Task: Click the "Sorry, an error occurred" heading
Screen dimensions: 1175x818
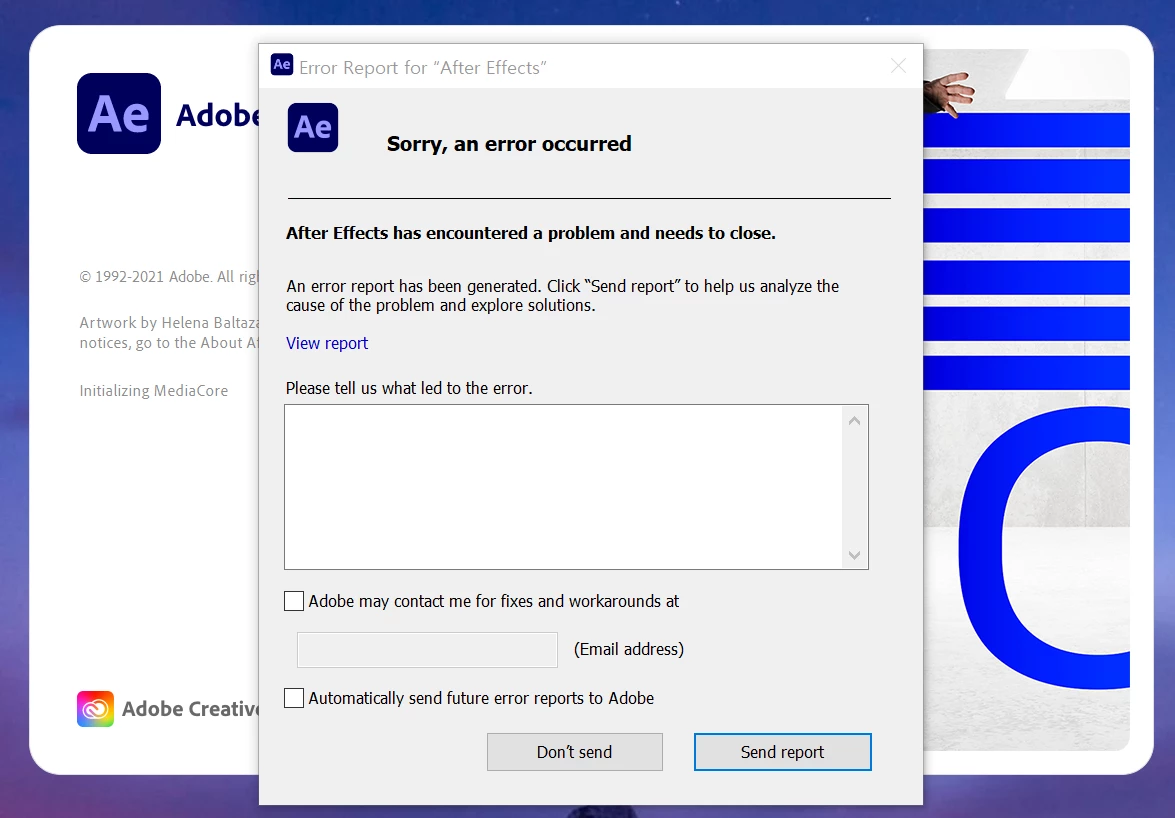Action: 509,144
